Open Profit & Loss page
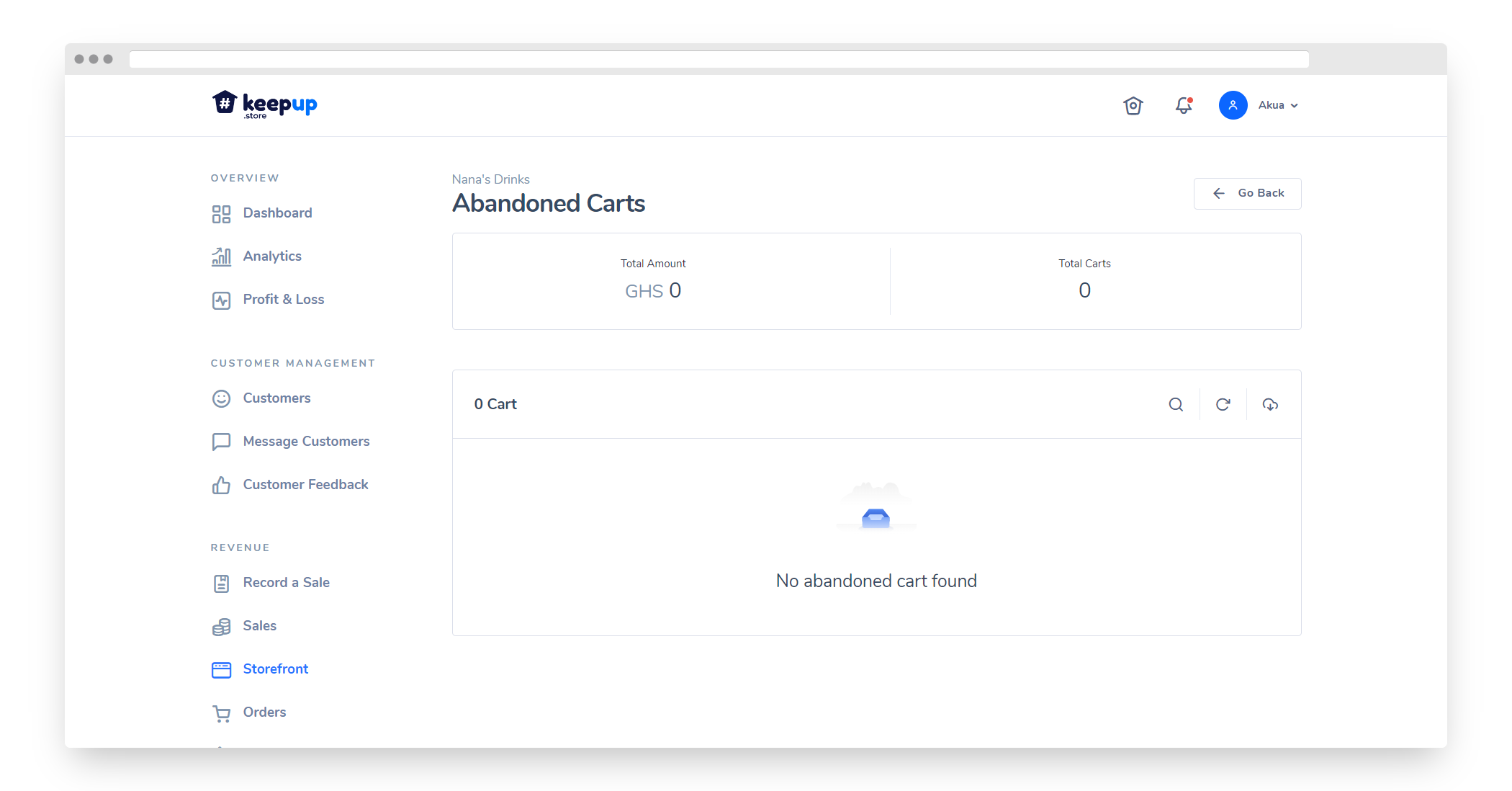Viewport: 1512px width, 791px height. (x=283, y=300)
